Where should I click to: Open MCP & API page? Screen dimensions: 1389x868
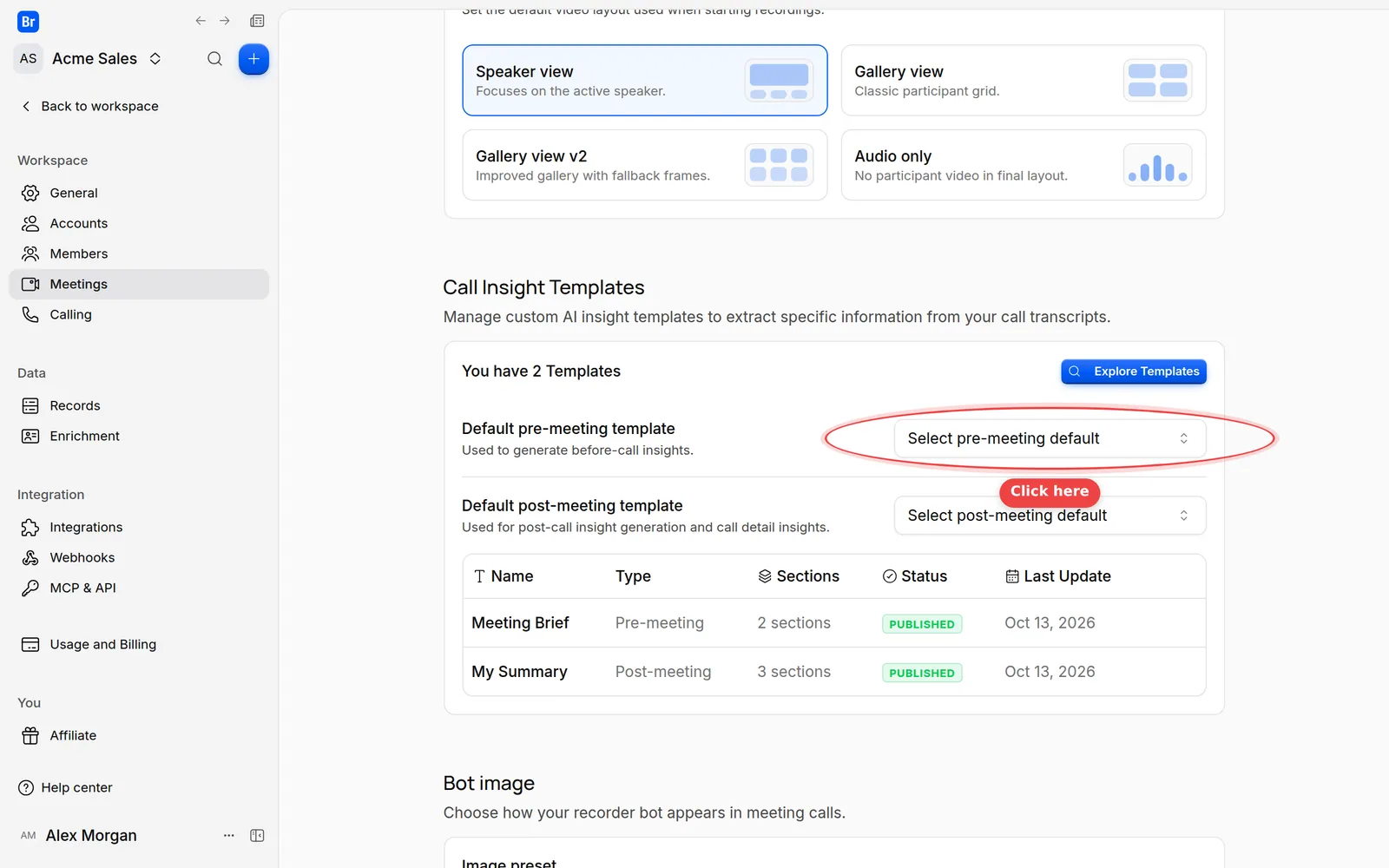point(139,588)
